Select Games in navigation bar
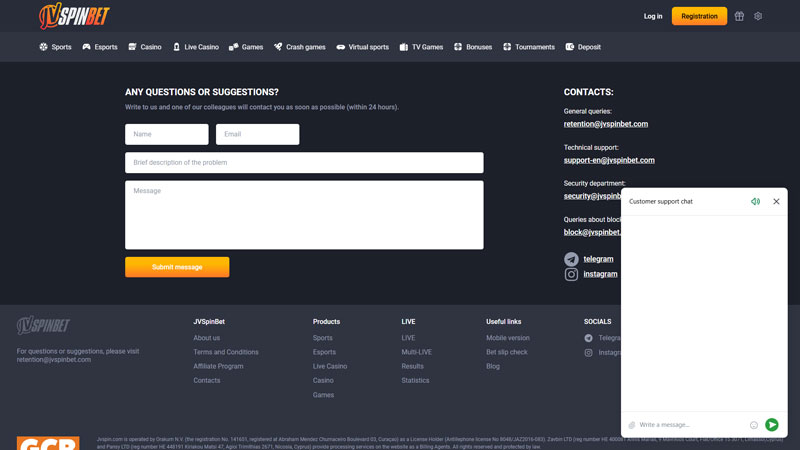 pyautogui.click(x=246, y=47)
